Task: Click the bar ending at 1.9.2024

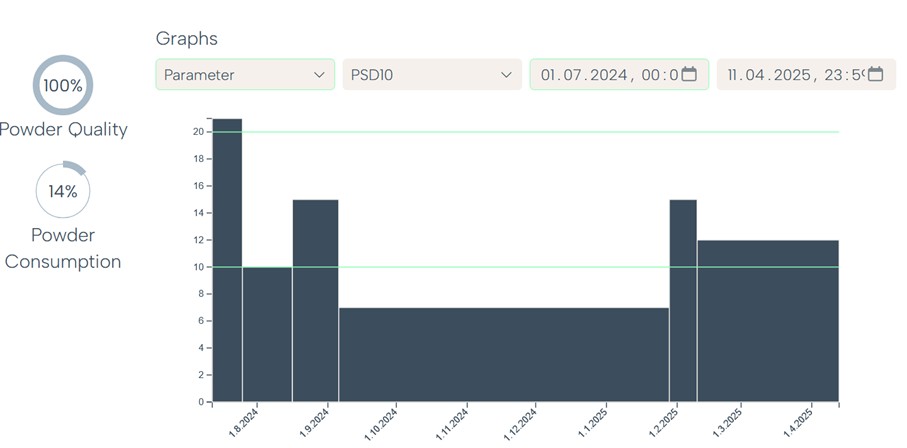Action: 315,300
